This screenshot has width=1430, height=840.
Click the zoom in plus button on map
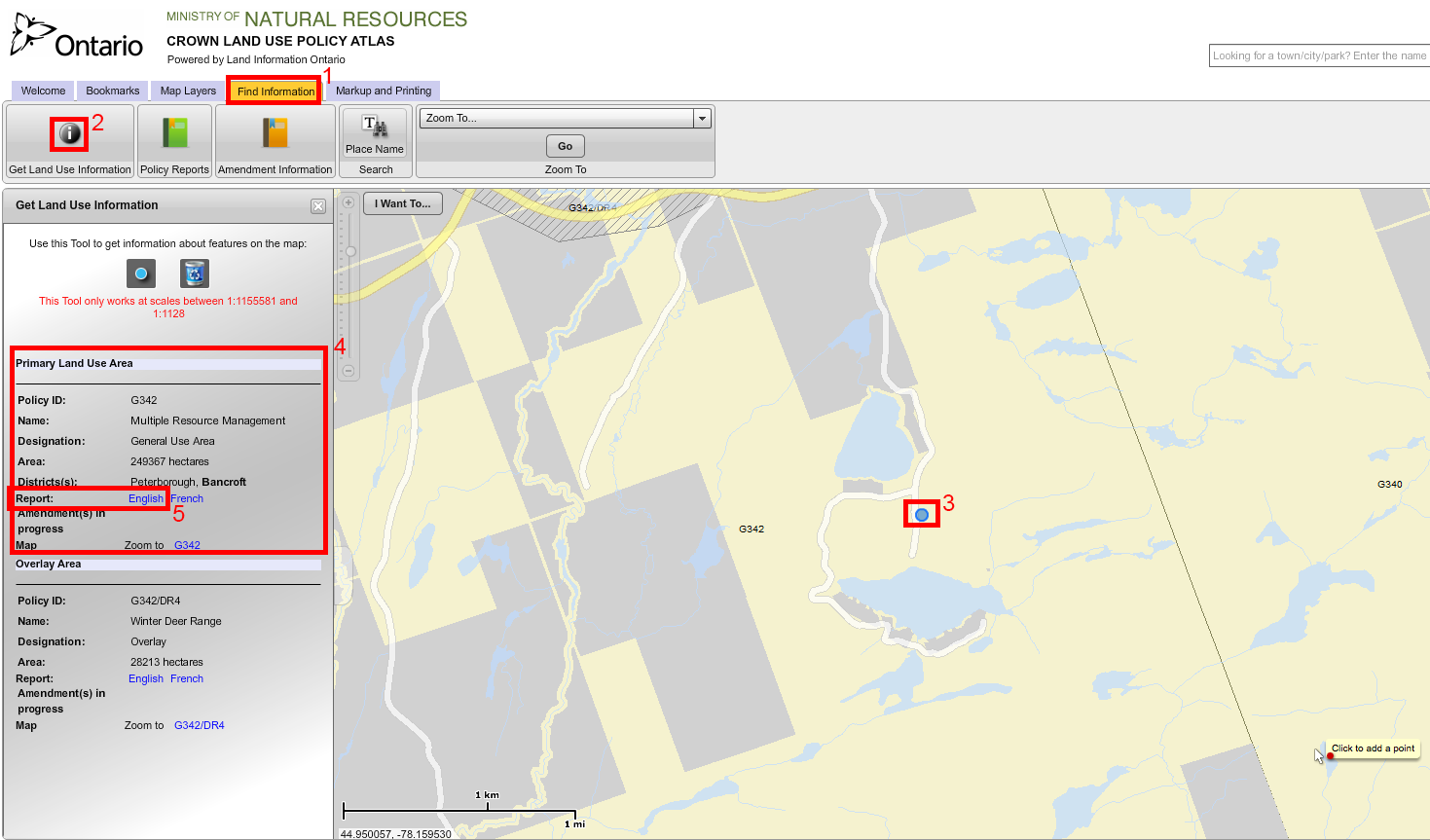point(348,202)
